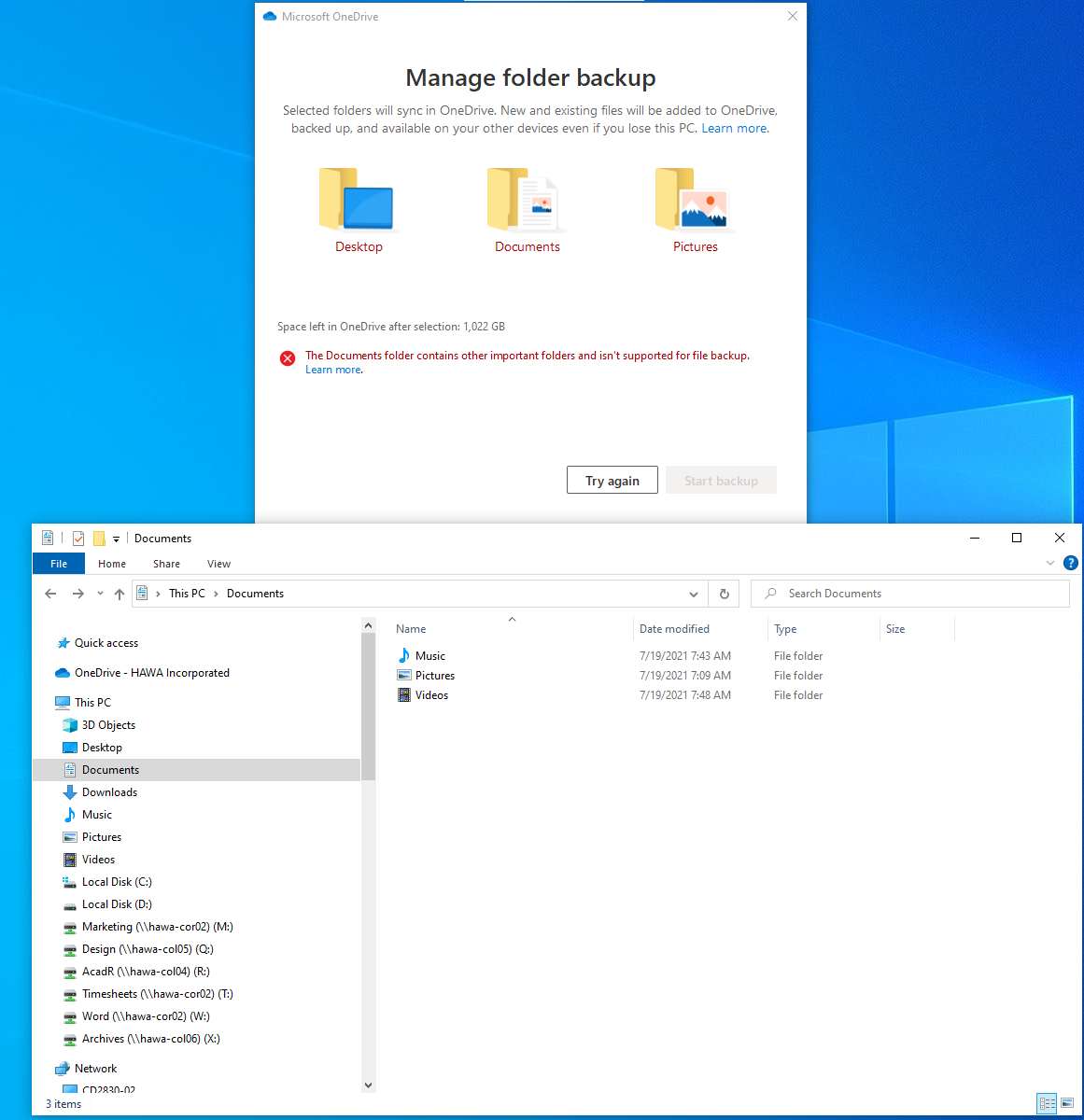Click the Refresh button in address bar
This screenshot has width=1084, height=1120.
(x=724, y=594)
